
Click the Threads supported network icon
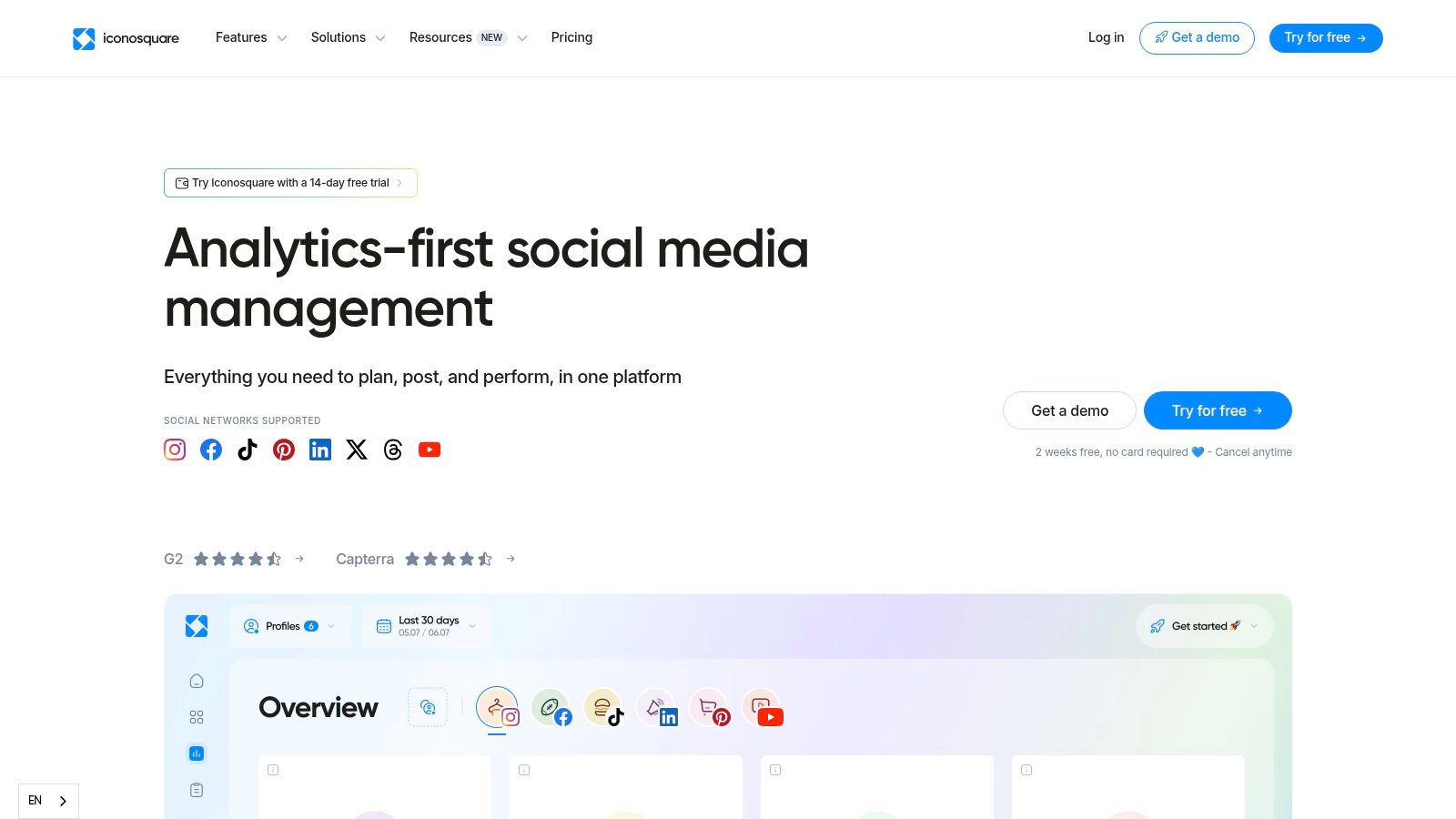click(x=393, y=450)
